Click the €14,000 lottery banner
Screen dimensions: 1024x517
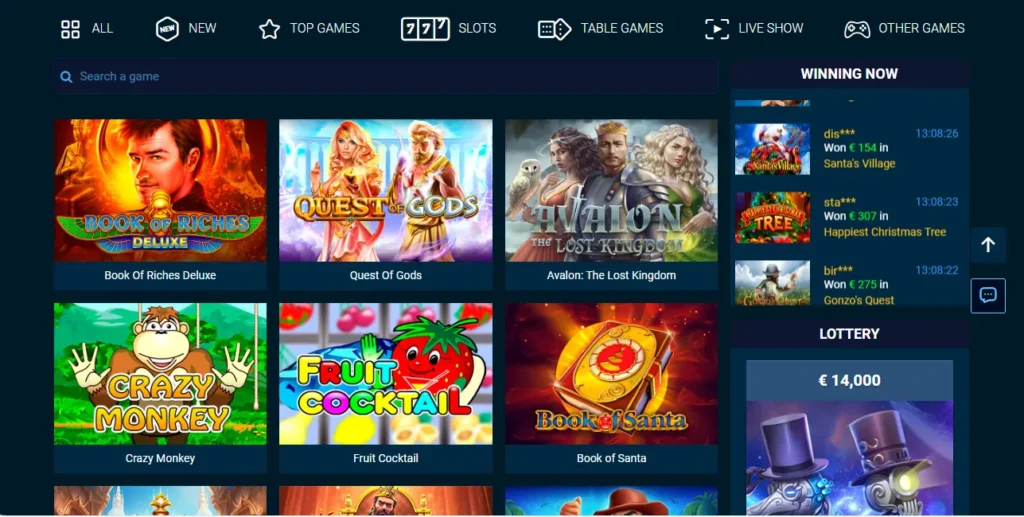(850, 437)
